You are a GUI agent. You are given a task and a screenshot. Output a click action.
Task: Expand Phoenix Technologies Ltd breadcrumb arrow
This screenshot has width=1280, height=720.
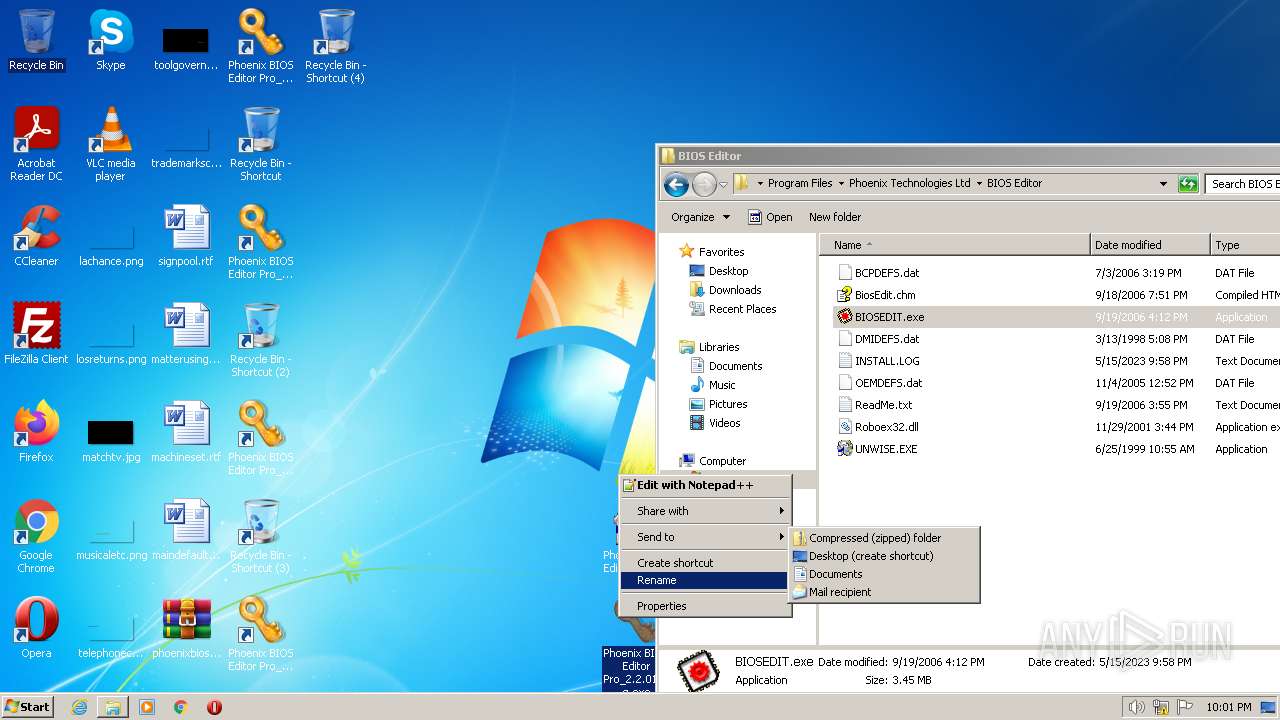tap(979, 184)
